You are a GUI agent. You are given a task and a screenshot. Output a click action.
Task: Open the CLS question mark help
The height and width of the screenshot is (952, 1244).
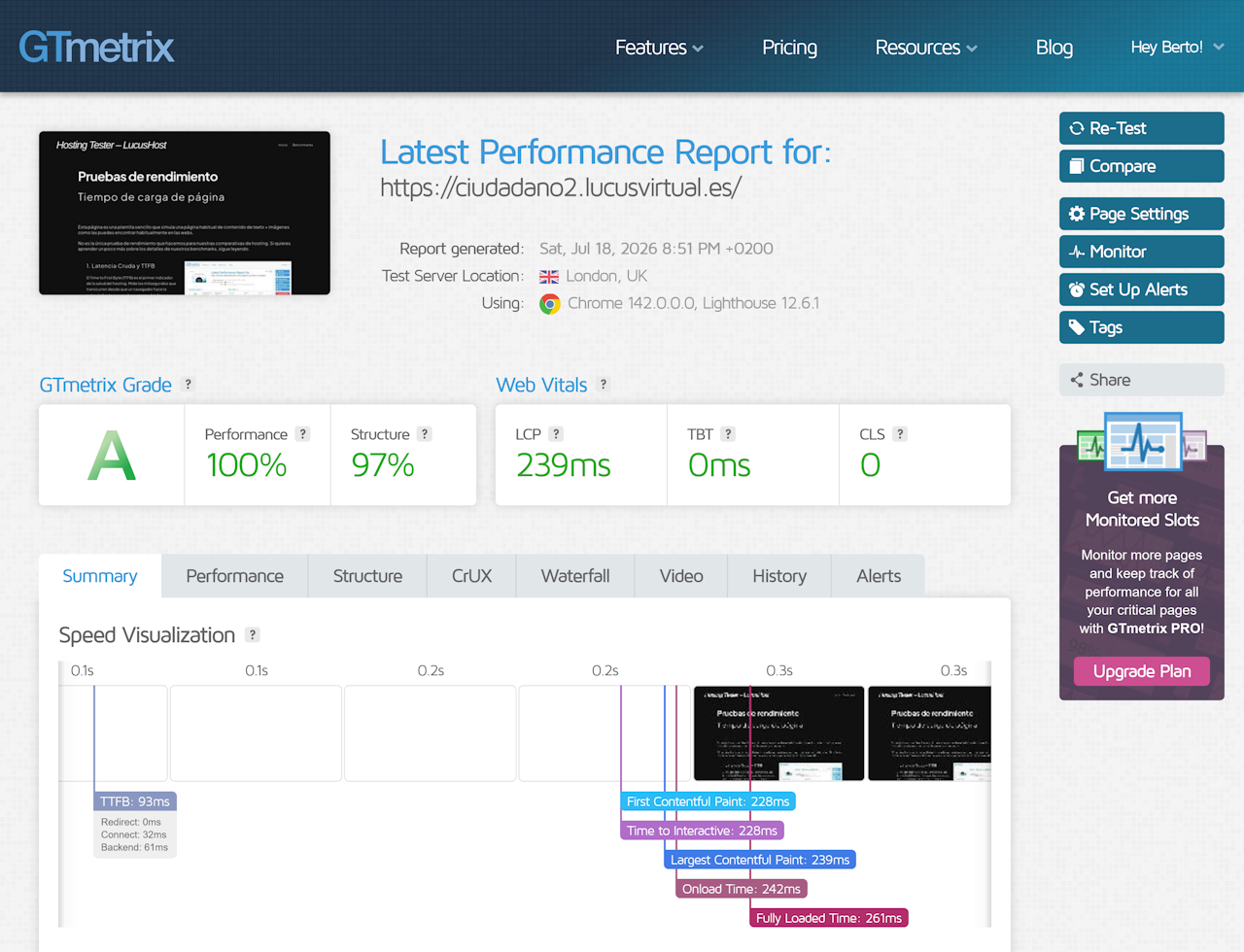900,434
